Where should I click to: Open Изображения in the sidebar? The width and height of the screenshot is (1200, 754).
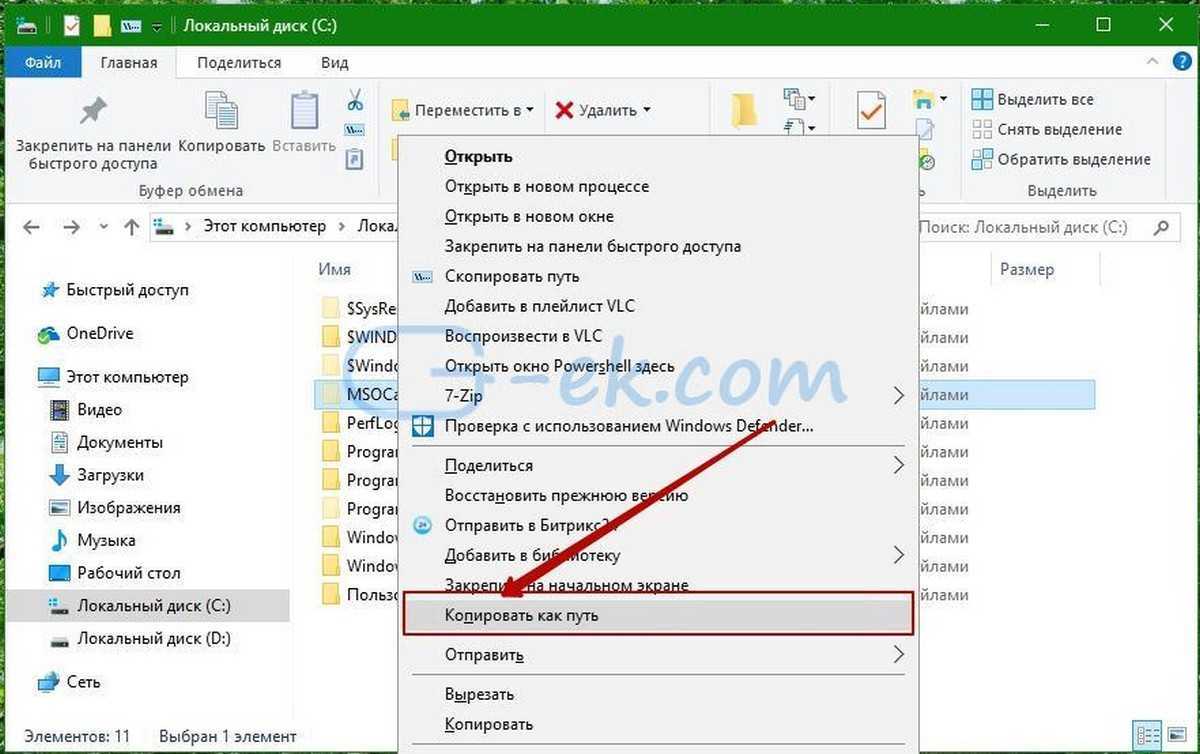[129, 508]
